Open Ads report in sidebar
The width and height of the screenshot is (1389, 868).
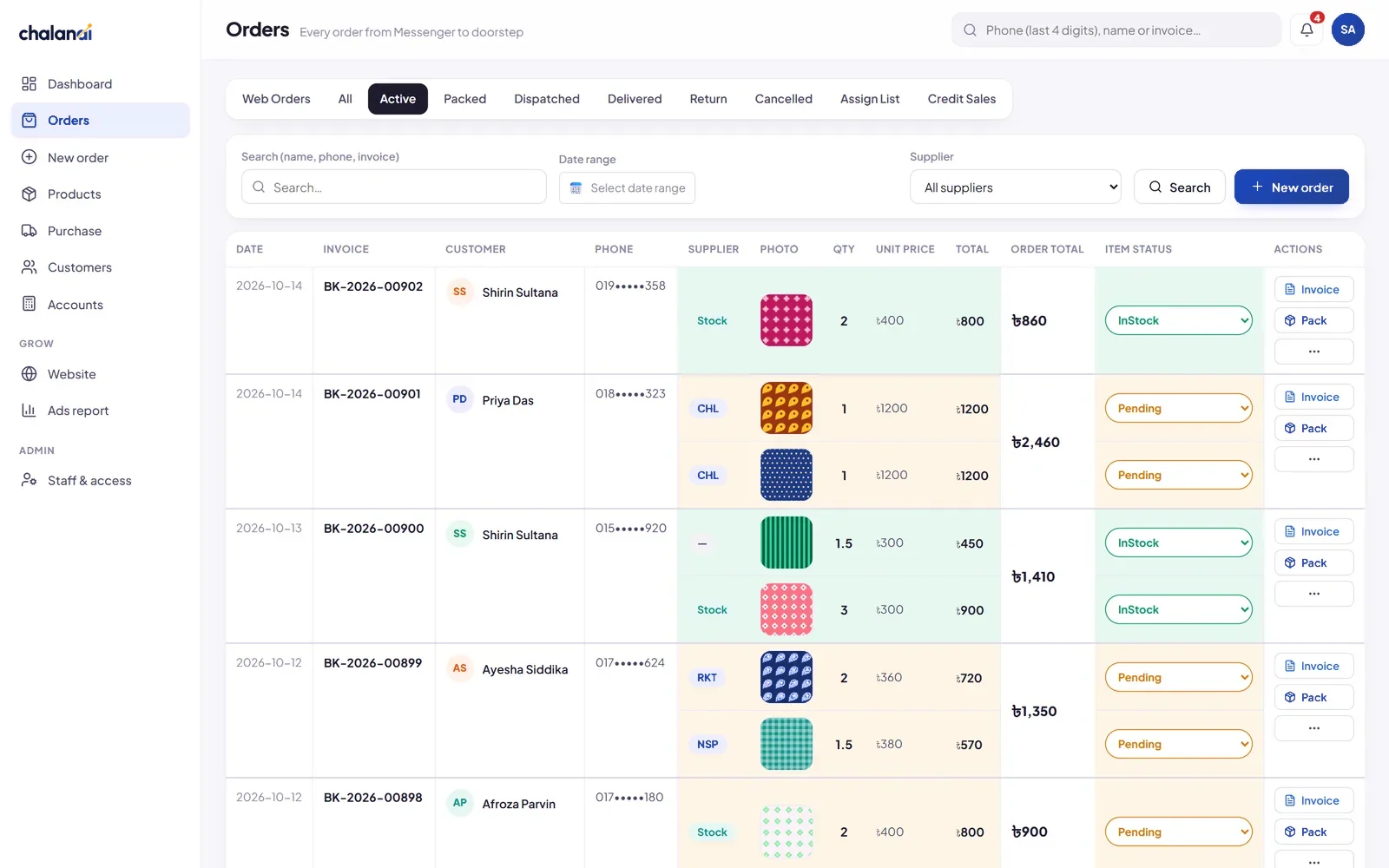point(100,411)
